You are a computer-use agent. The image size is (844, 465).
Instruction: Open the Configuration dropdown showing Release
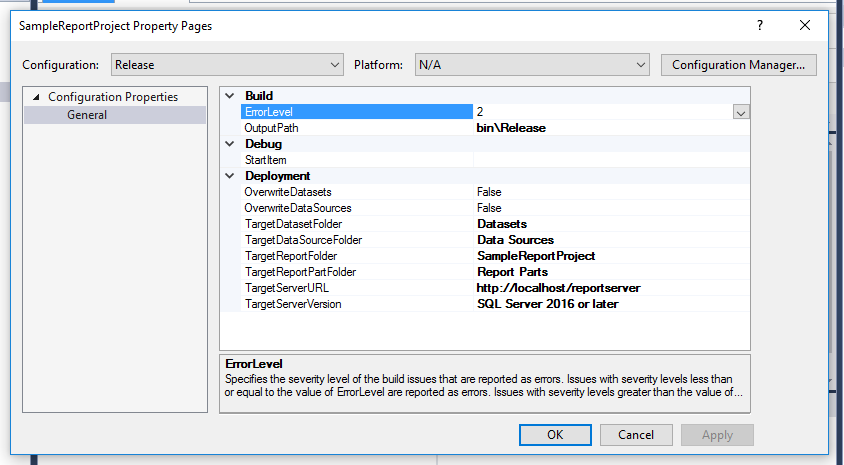[227, 65]
